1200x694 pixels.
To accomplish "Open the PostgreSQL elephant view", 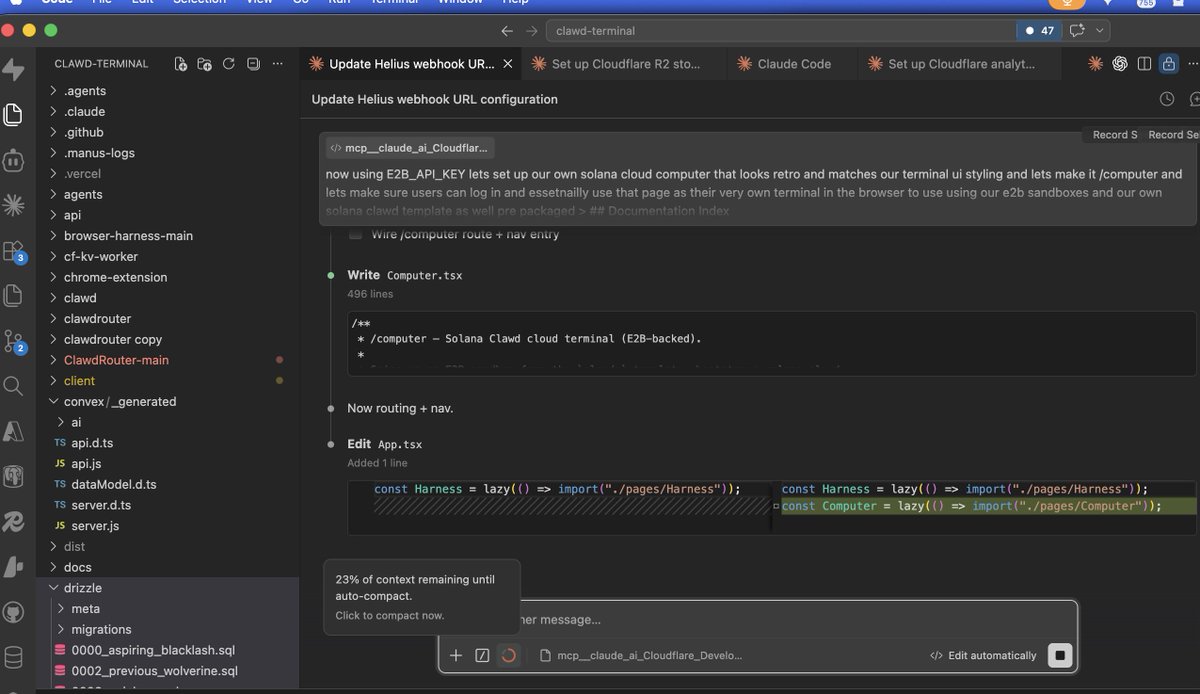I will pyautogui.click(x=13, y=476).
